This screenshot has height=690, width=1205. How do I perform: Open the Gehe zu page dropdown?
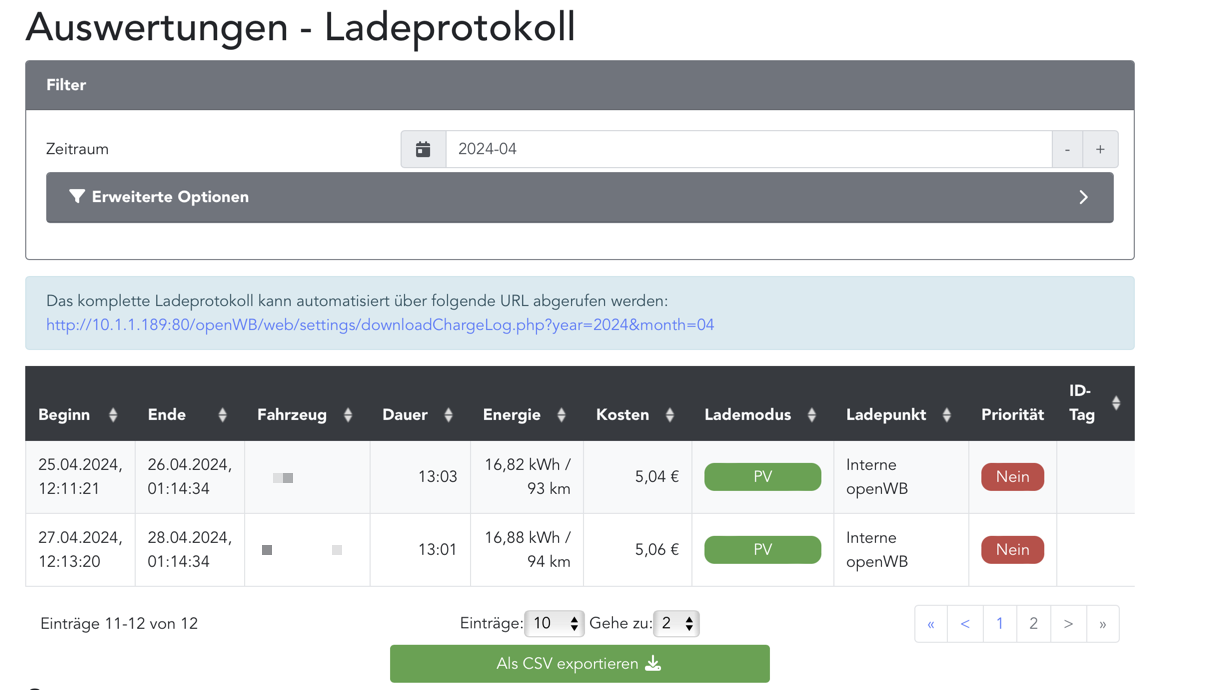click(x=676, y=624)
